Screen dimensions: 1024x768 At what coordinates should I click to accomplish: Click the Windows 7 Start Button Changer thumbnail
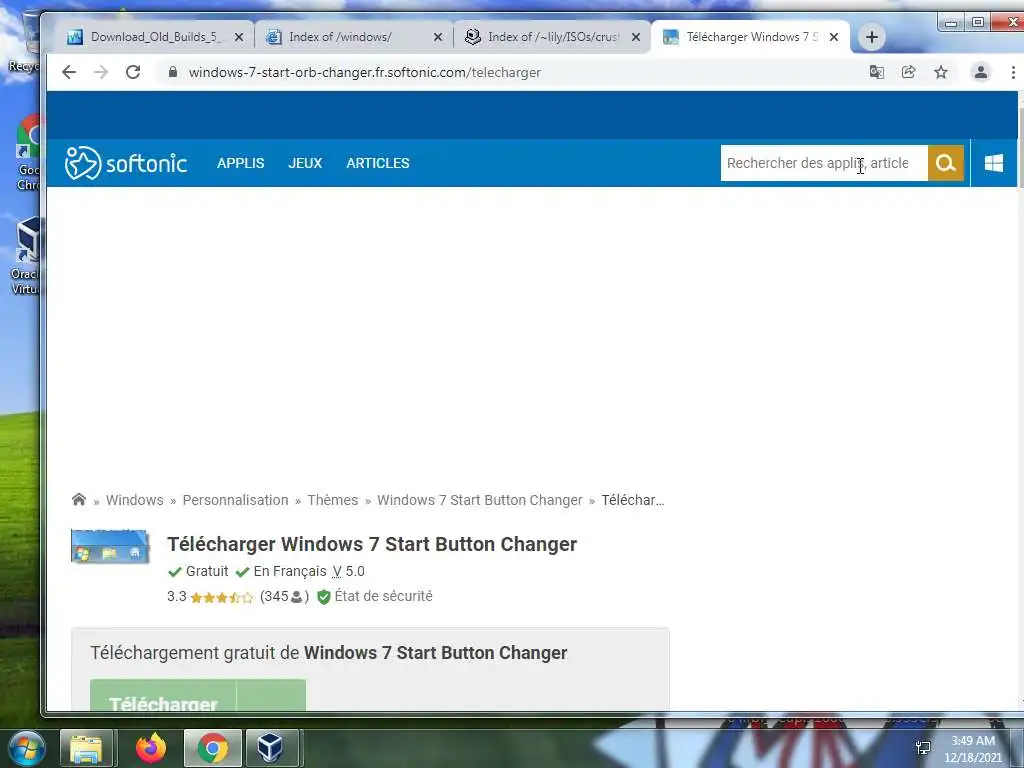(110, 546)
